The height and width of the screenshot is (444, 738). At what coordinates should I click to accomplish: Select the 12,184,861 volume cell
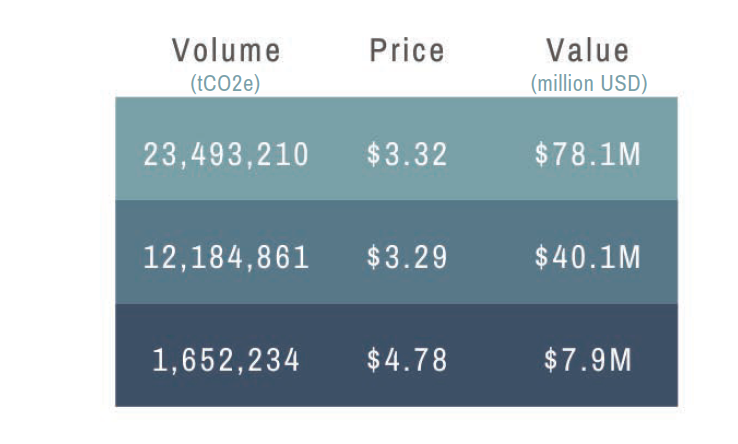pyautogui.click(x=226, y=257)
